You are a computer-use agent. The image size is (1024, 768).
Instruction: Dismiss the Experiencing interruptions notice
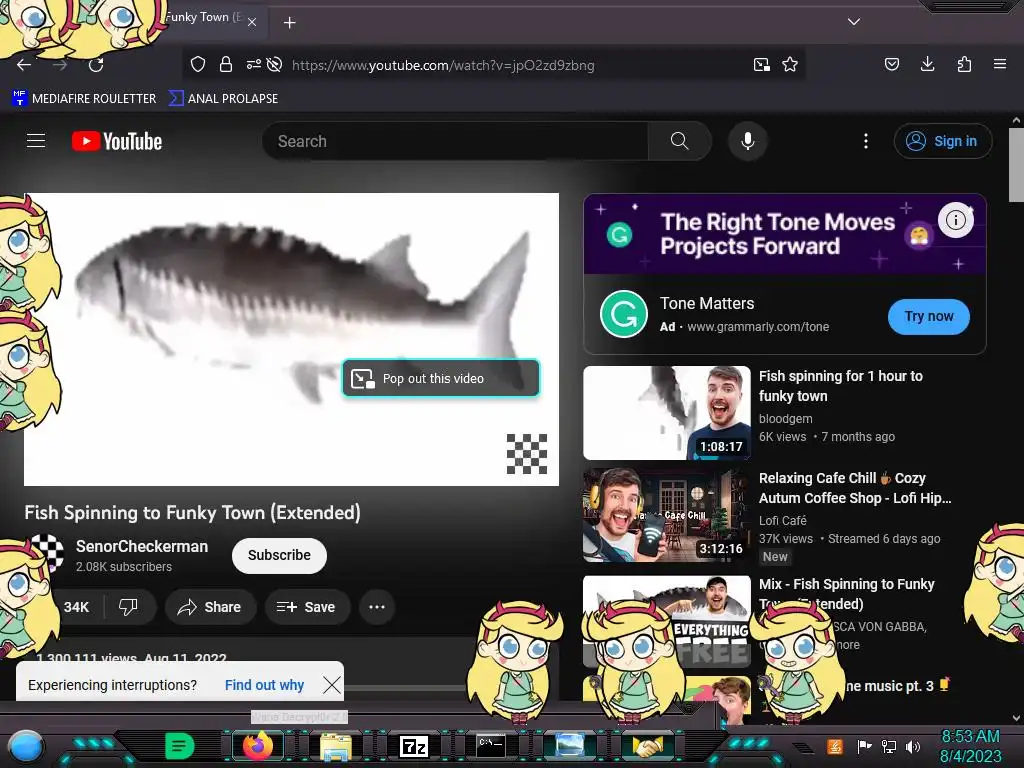332,685
